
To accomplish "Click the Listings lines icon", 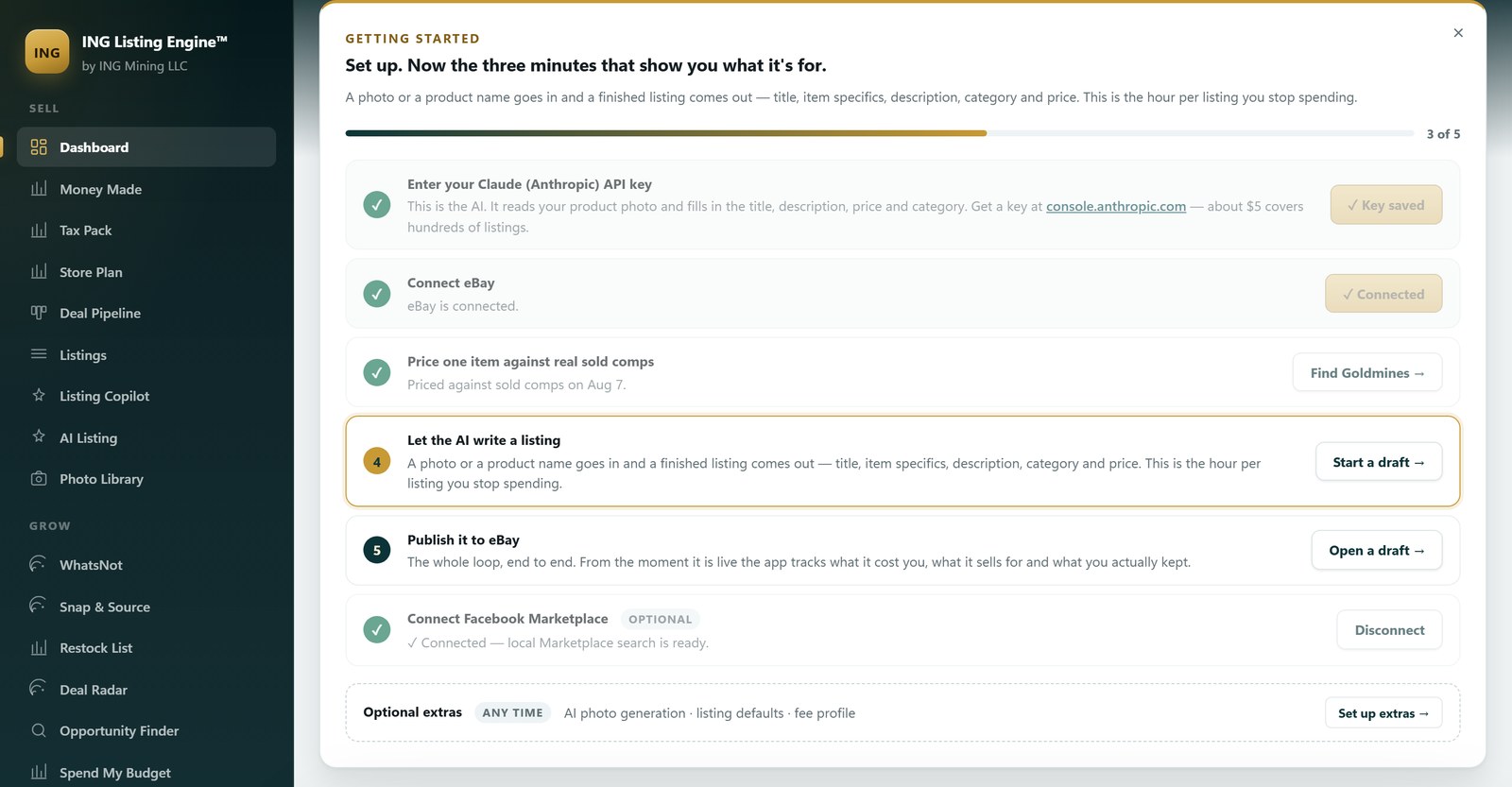I will 39,354.
